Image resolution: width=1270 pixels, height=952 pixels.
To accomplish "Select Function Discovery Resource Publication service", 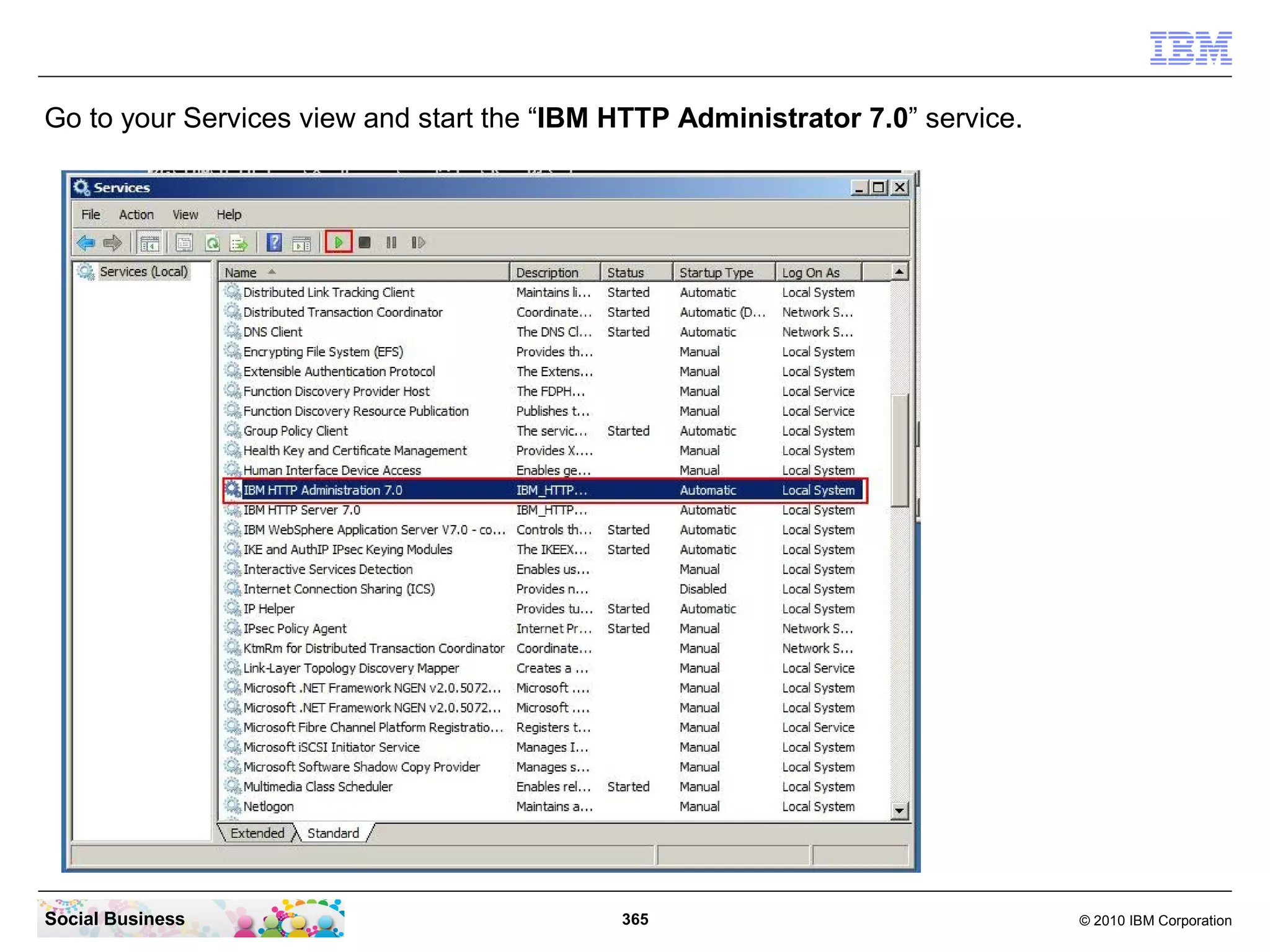I will point(543,411).
